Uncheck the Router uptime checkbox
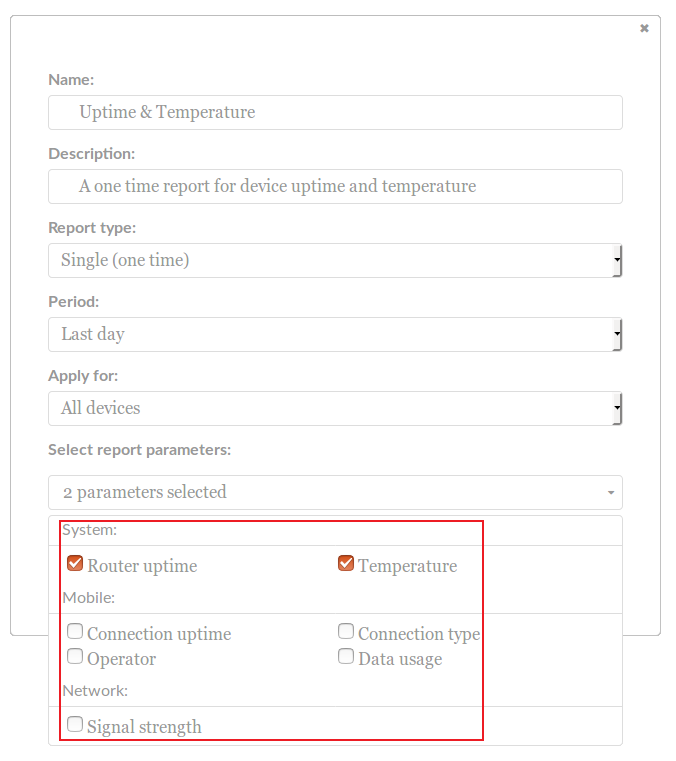 pyautogui.click(x=75, y=564)
